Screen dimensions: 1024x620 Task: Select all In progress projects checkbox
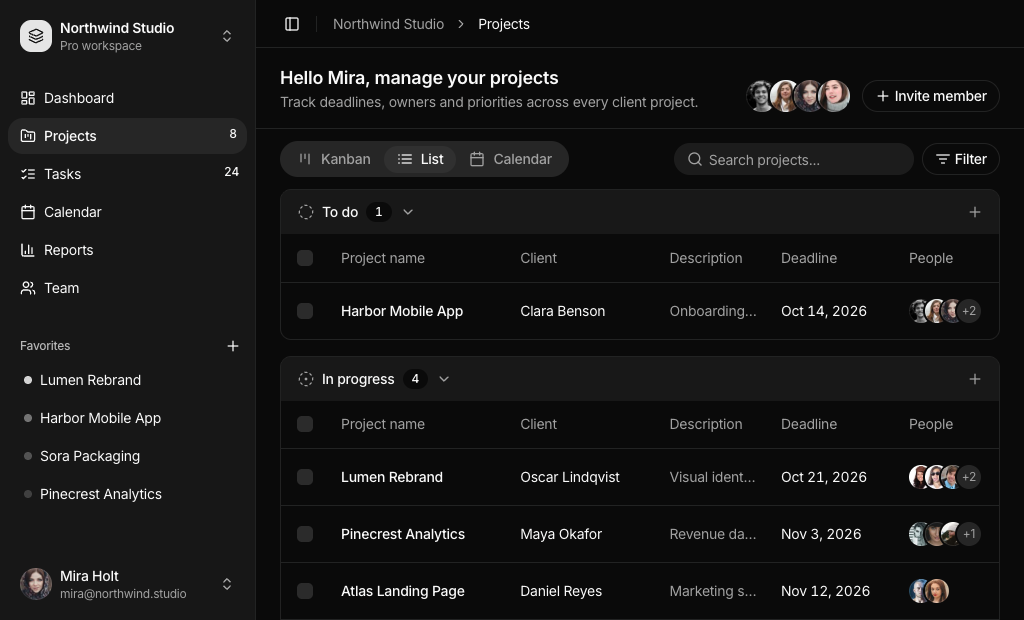click(x=305, y=424)
